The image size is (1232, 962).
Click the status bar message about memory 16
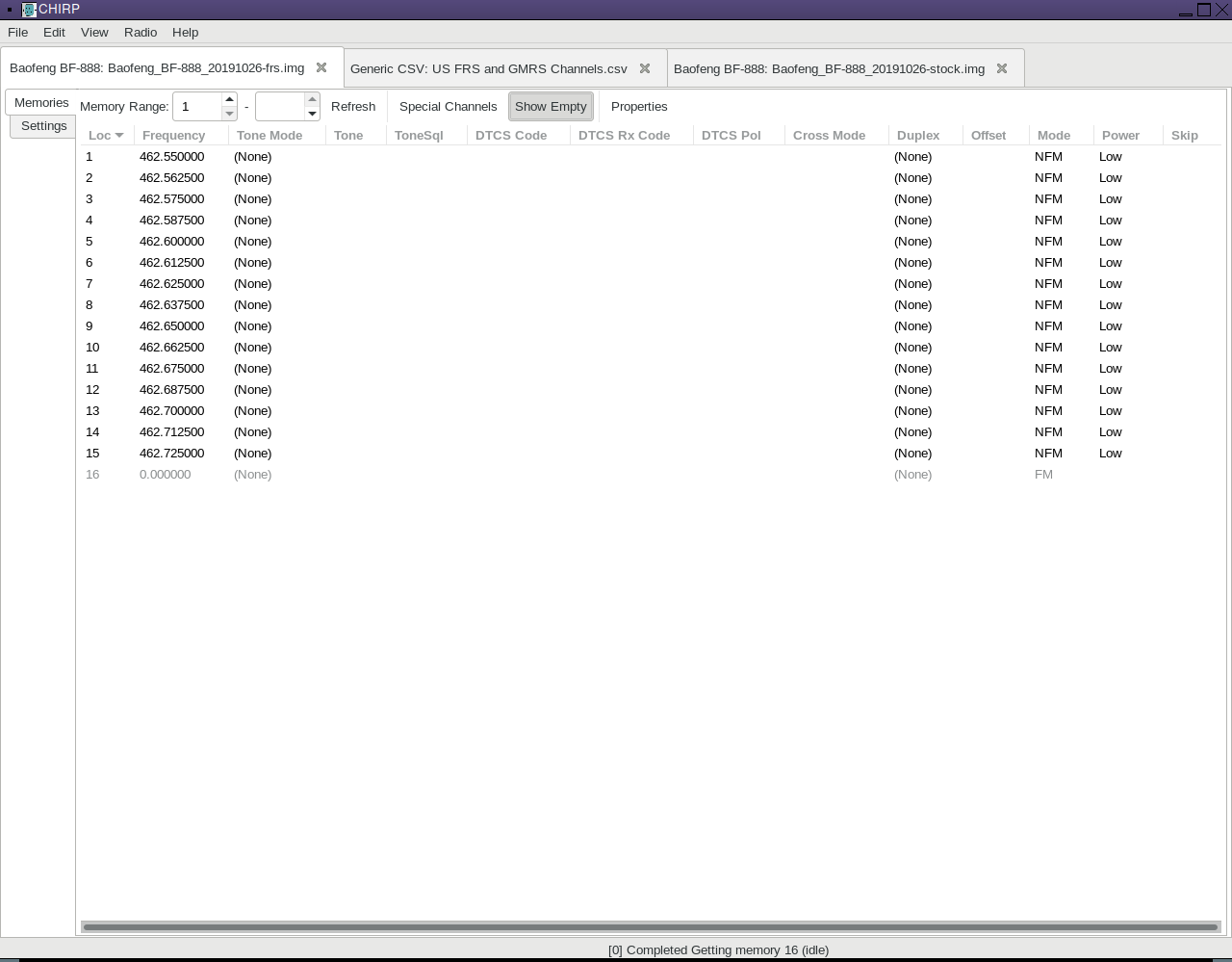718,950
